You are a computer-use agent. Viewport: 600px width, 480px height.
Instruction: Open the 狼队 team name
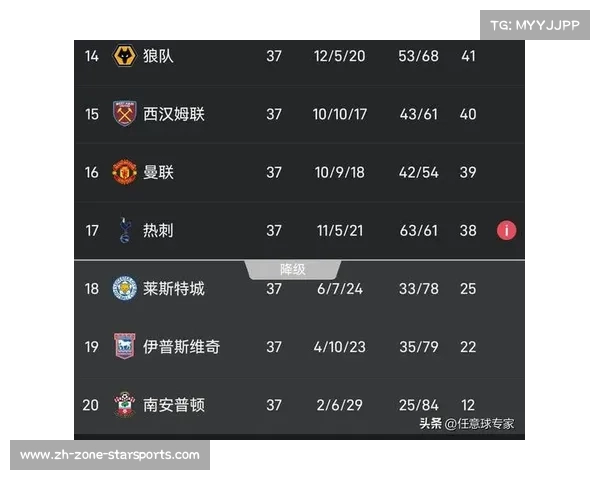coord(158,56)
